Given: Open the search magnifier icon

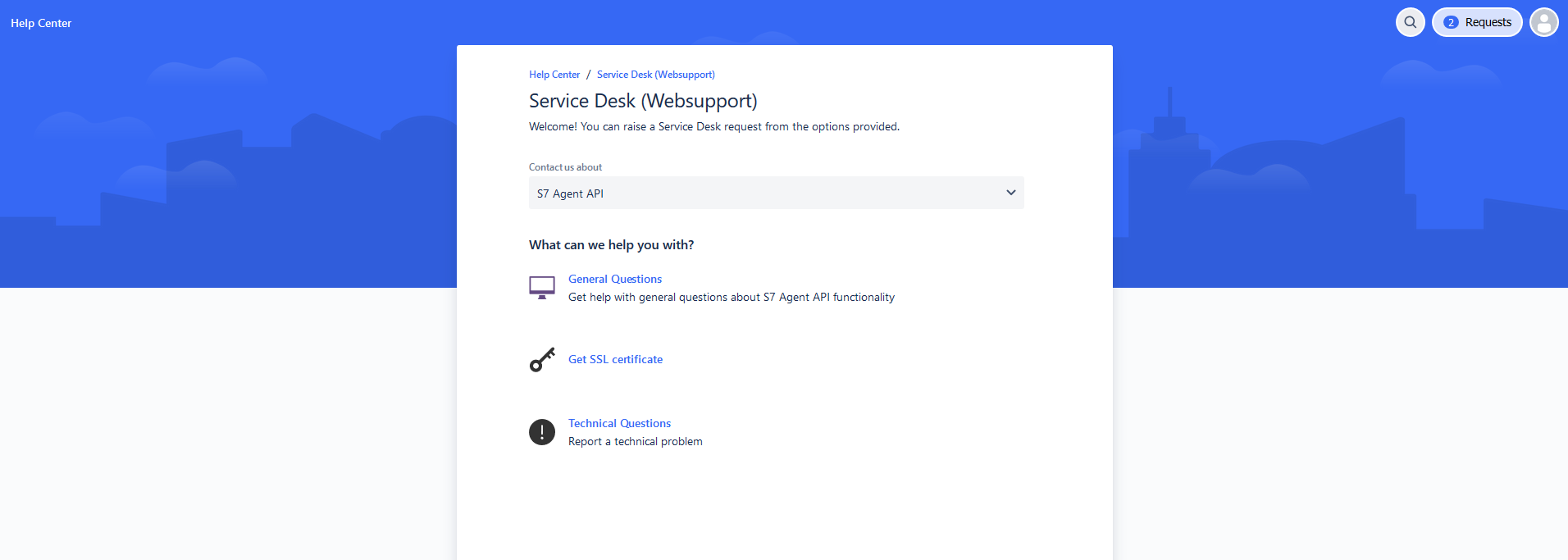Looking at the screenshot, I should click(x=1410, y=22).
